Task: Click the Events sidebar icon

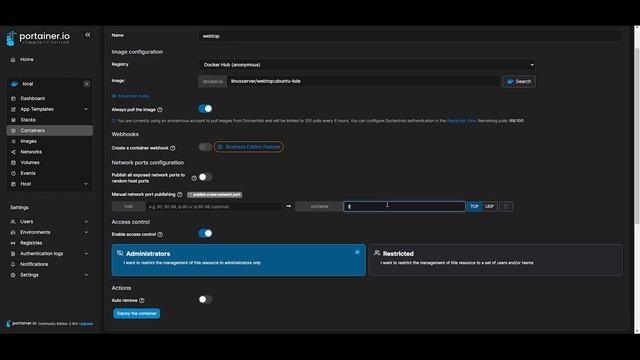Action: pos(13,173)
